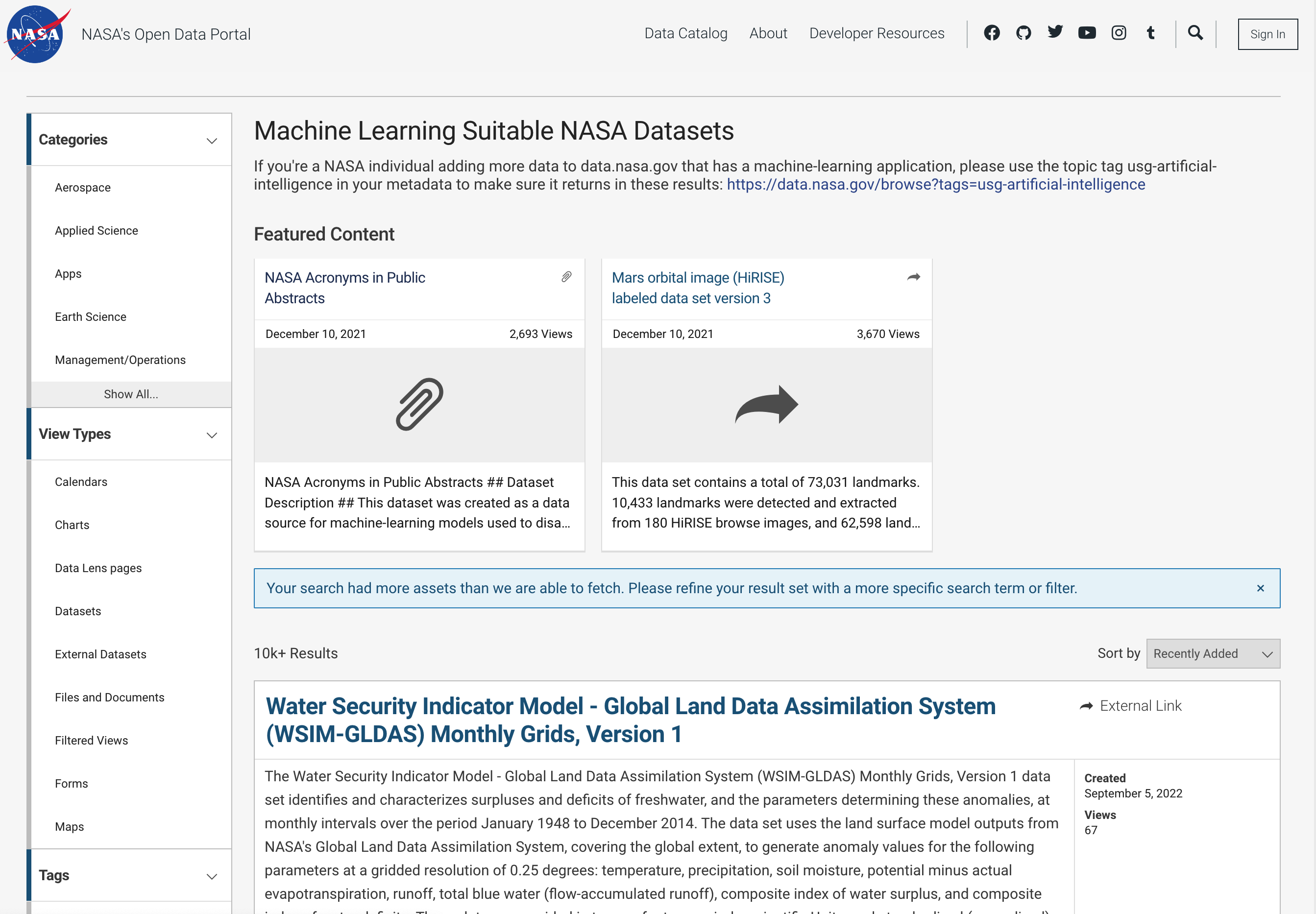Open the GitHub icon link
Screen dimensions: 1316x914
pos(1024,33)
